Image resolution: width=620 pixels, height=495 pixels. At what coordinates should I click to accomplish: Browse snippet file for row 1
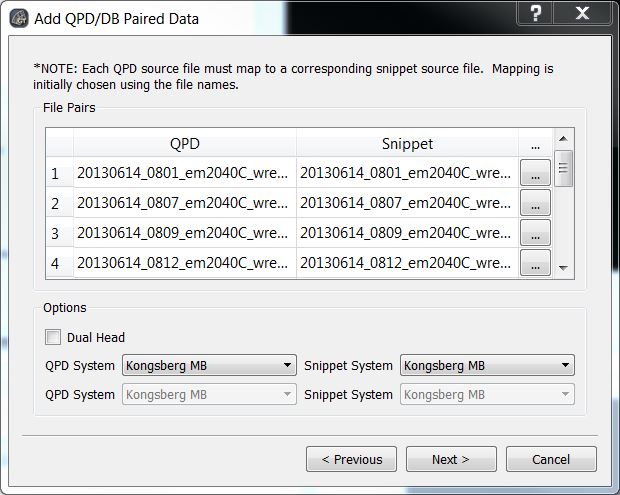click(535, 173)
